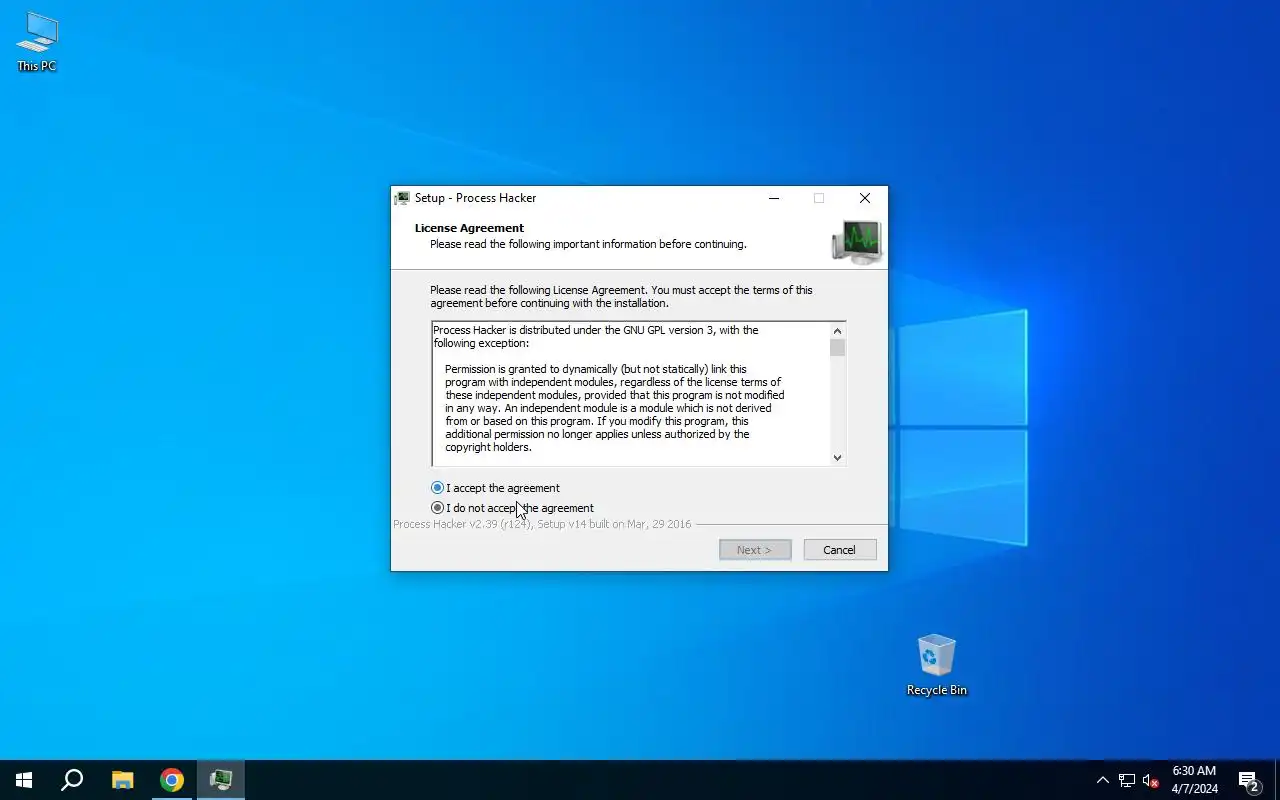Click Process Hacker setup taskbar button

[221, 780]
